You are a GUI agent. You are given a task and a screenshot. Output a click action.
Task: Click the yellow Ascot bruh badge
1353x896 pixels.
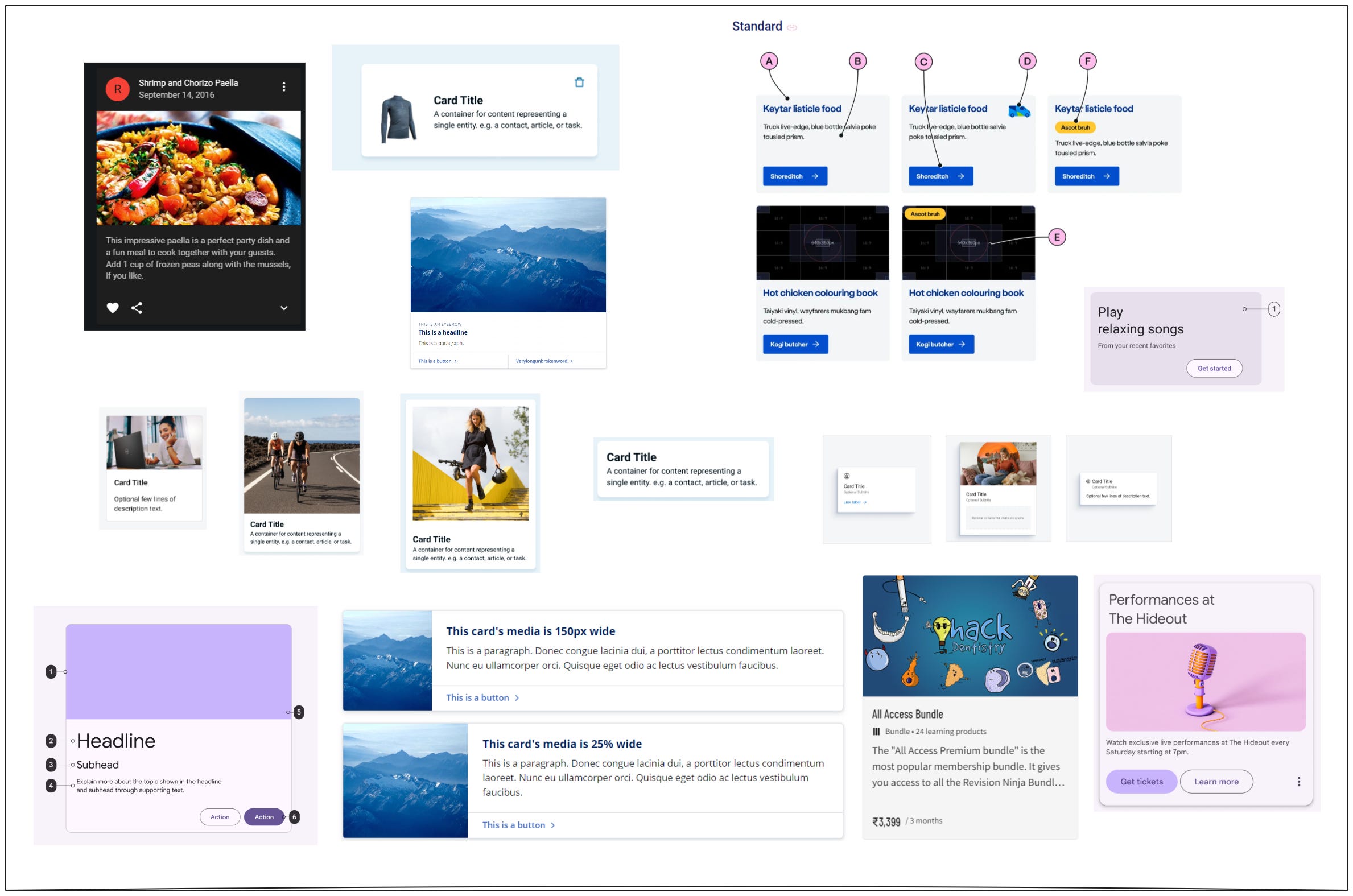1076,128
